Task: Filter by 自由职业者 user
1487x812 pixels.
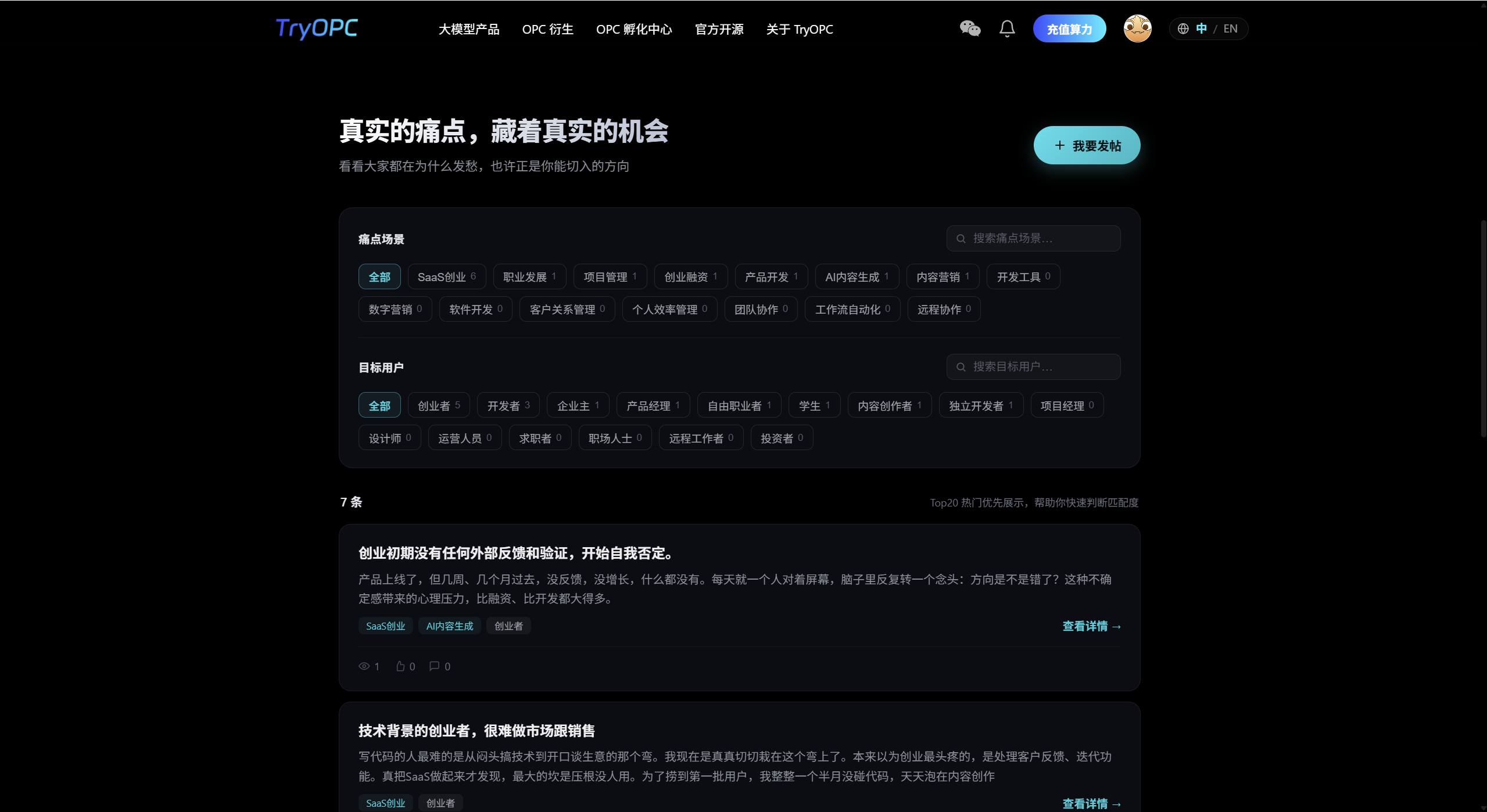Action: pyautogui.click(x=739, y=405)
